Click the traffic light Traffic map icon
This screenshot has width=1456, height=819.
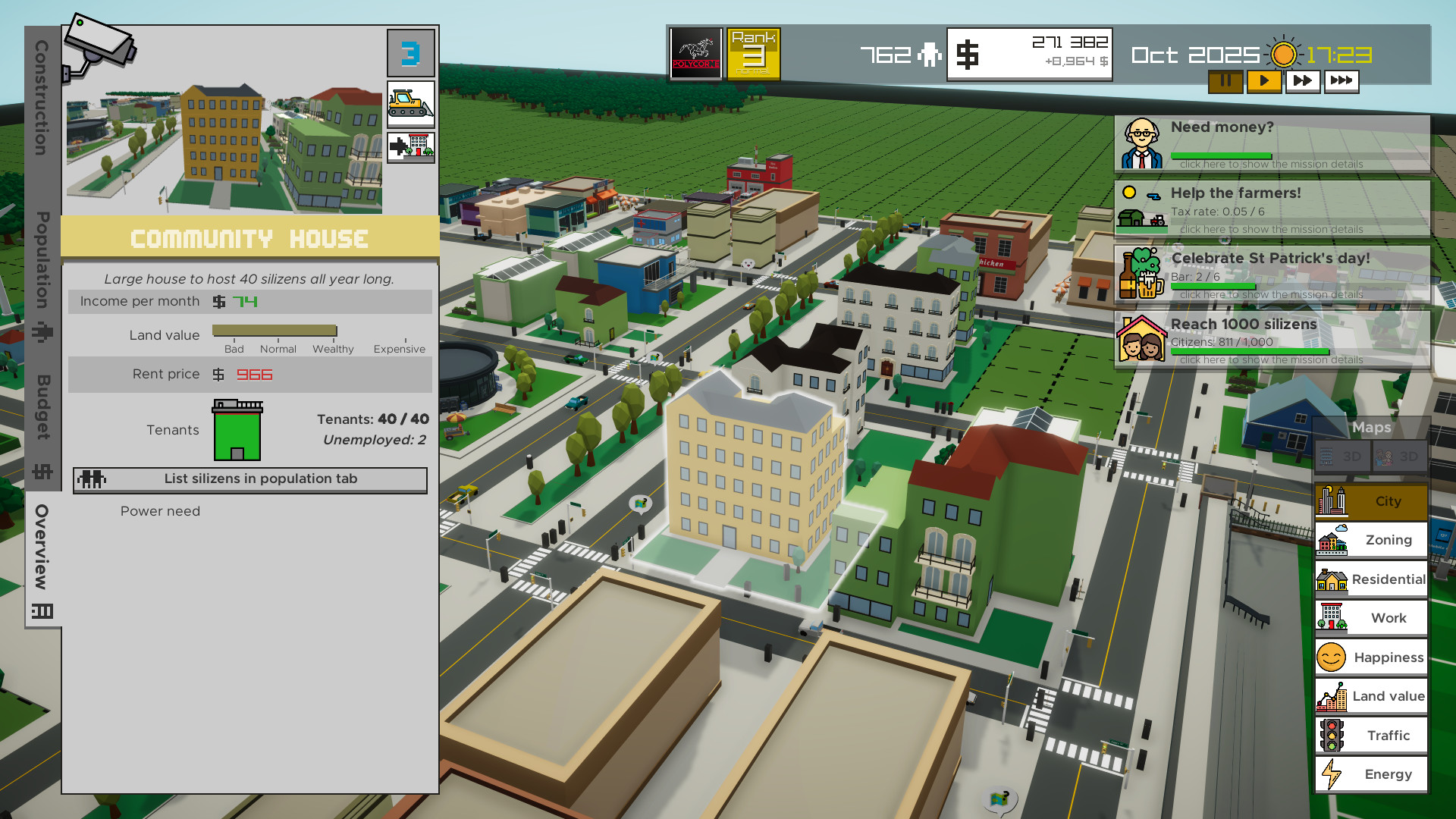pos(1332,735)
